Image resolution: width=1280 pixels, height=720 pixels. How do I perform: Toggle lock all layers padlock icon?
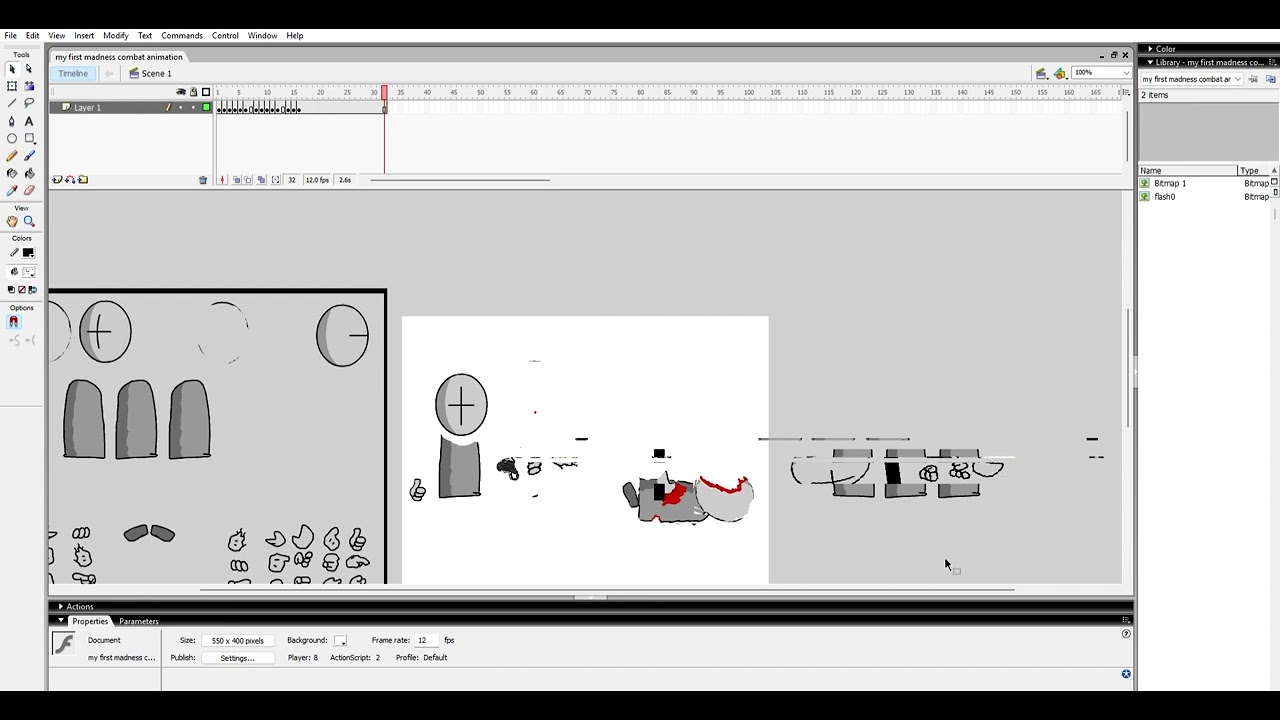click(x=193, y=92)
